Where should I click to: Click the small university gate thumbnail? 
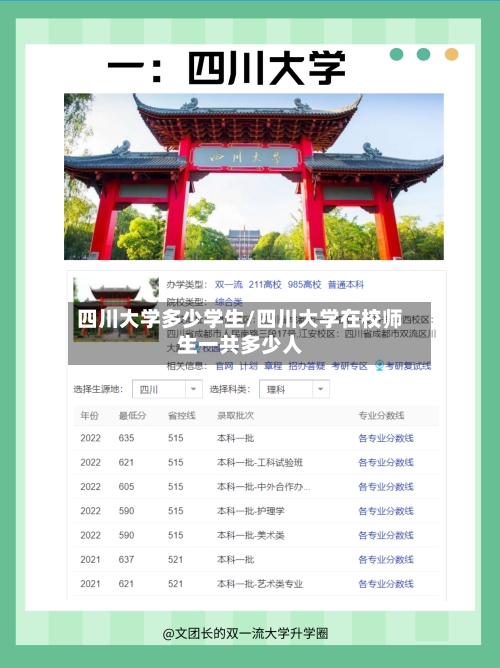click(116, 309)
